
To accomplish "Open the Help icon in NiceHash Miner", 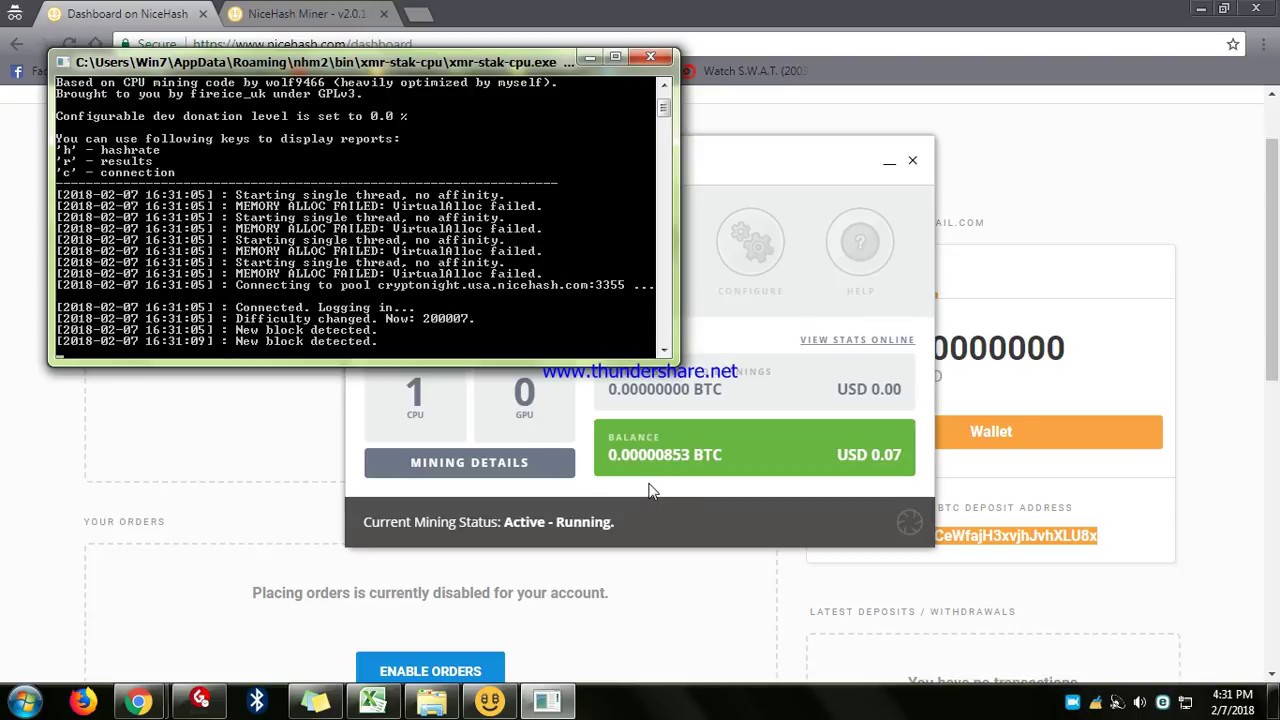I will click(860, 242).
